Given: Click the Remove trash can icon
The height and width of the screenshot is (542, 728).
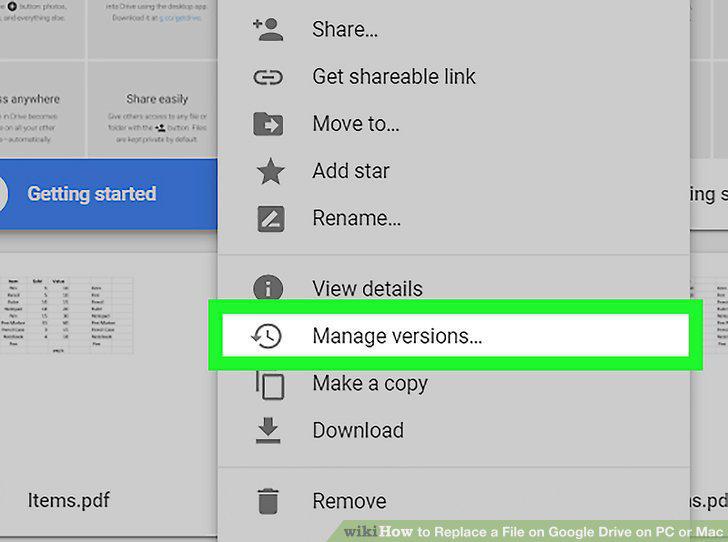Looking at the screenshot, I should click(x=268, y=501).
